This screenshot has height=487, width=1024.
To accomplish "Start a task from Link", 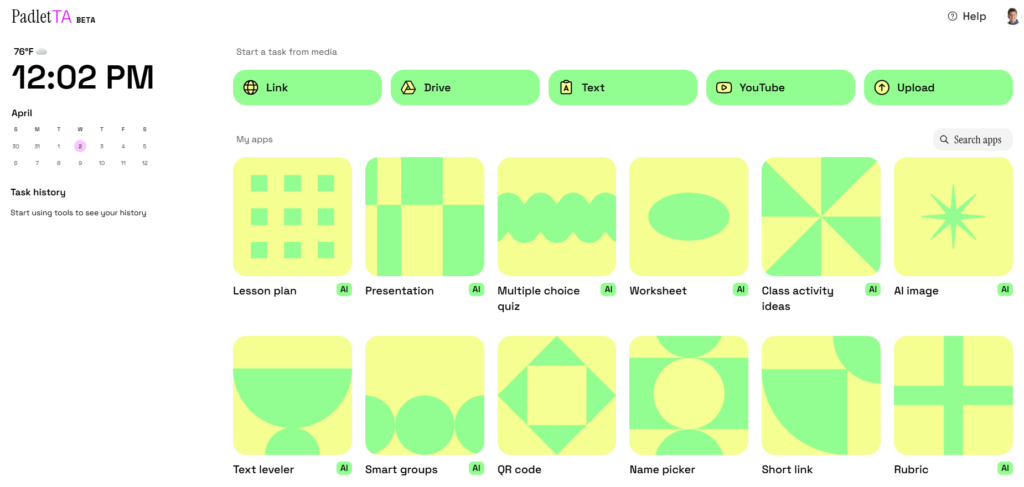I will 307,87.
